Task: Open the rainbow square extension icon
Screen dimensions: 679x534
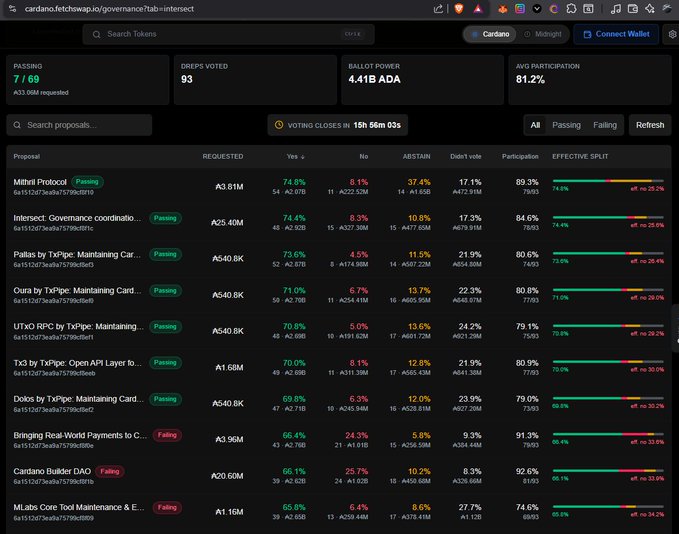Action: click(520, 9)
